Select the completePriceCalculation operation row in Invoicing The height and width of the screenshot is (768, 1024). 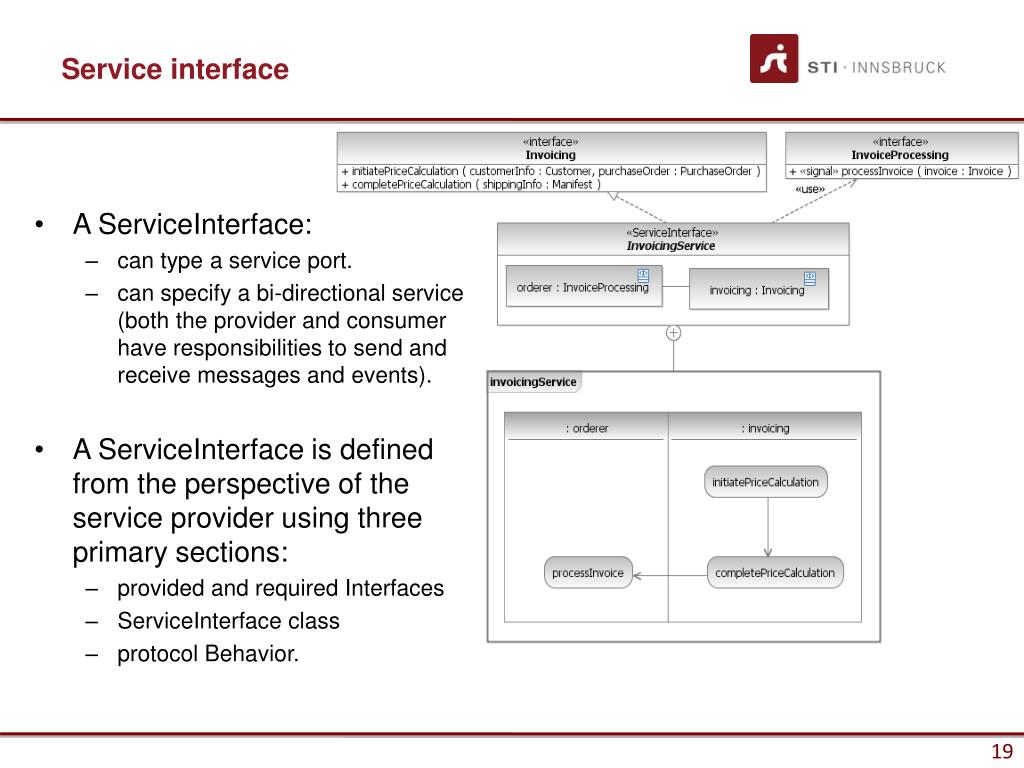471,184
